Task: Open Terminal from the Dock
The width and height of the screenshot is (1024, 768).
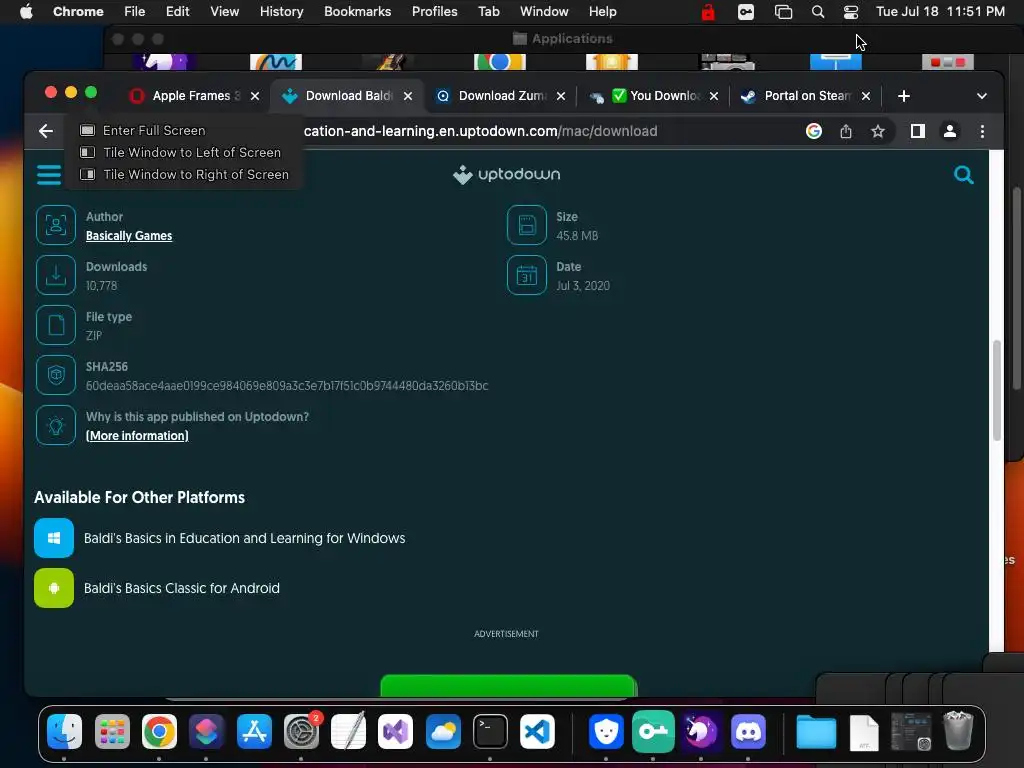Action: (490, 731)
